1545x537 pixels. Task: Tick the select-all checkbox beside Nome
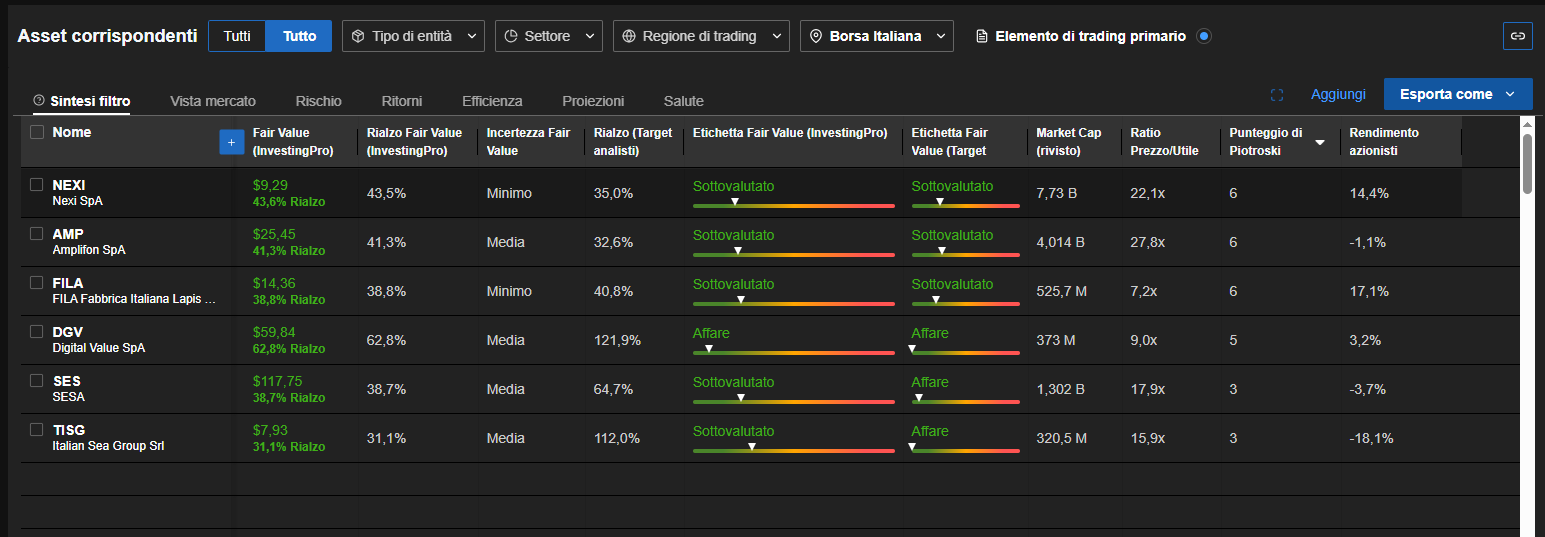37,132
